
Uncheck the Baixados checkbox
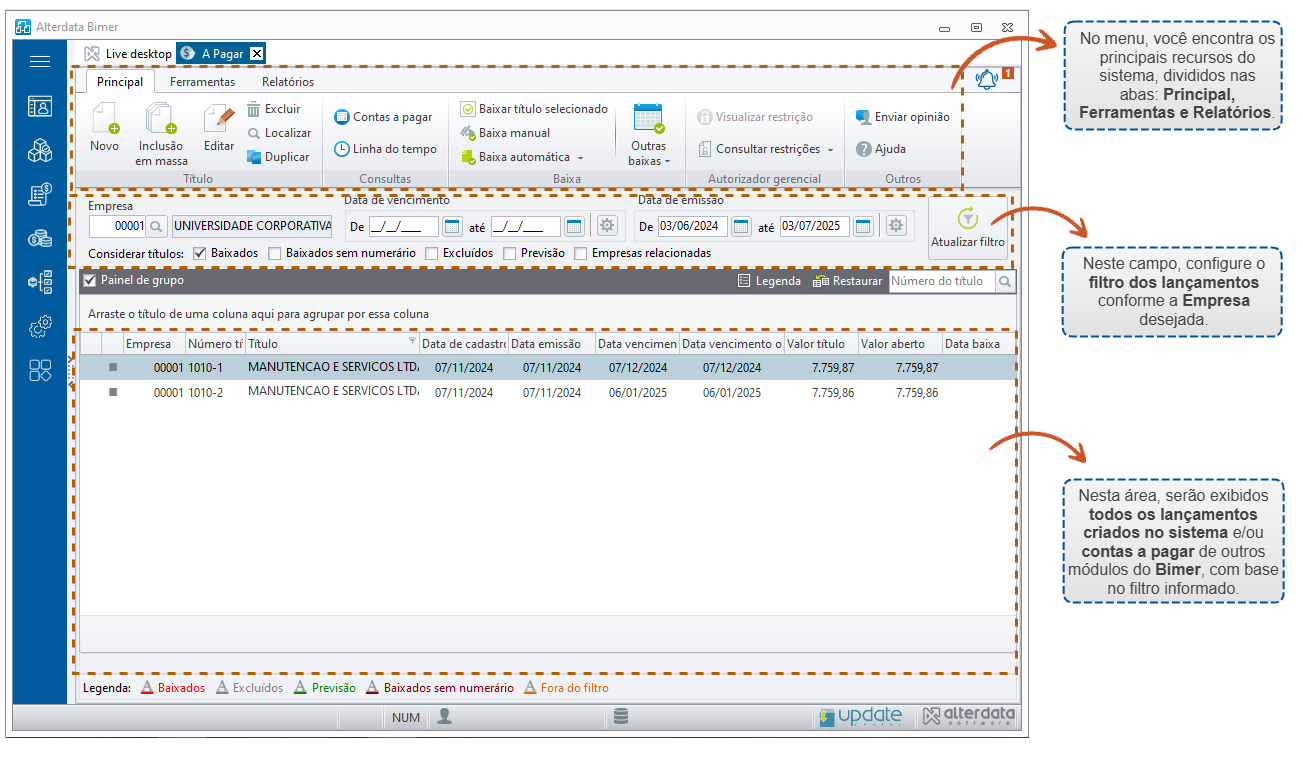pos(199,253)
